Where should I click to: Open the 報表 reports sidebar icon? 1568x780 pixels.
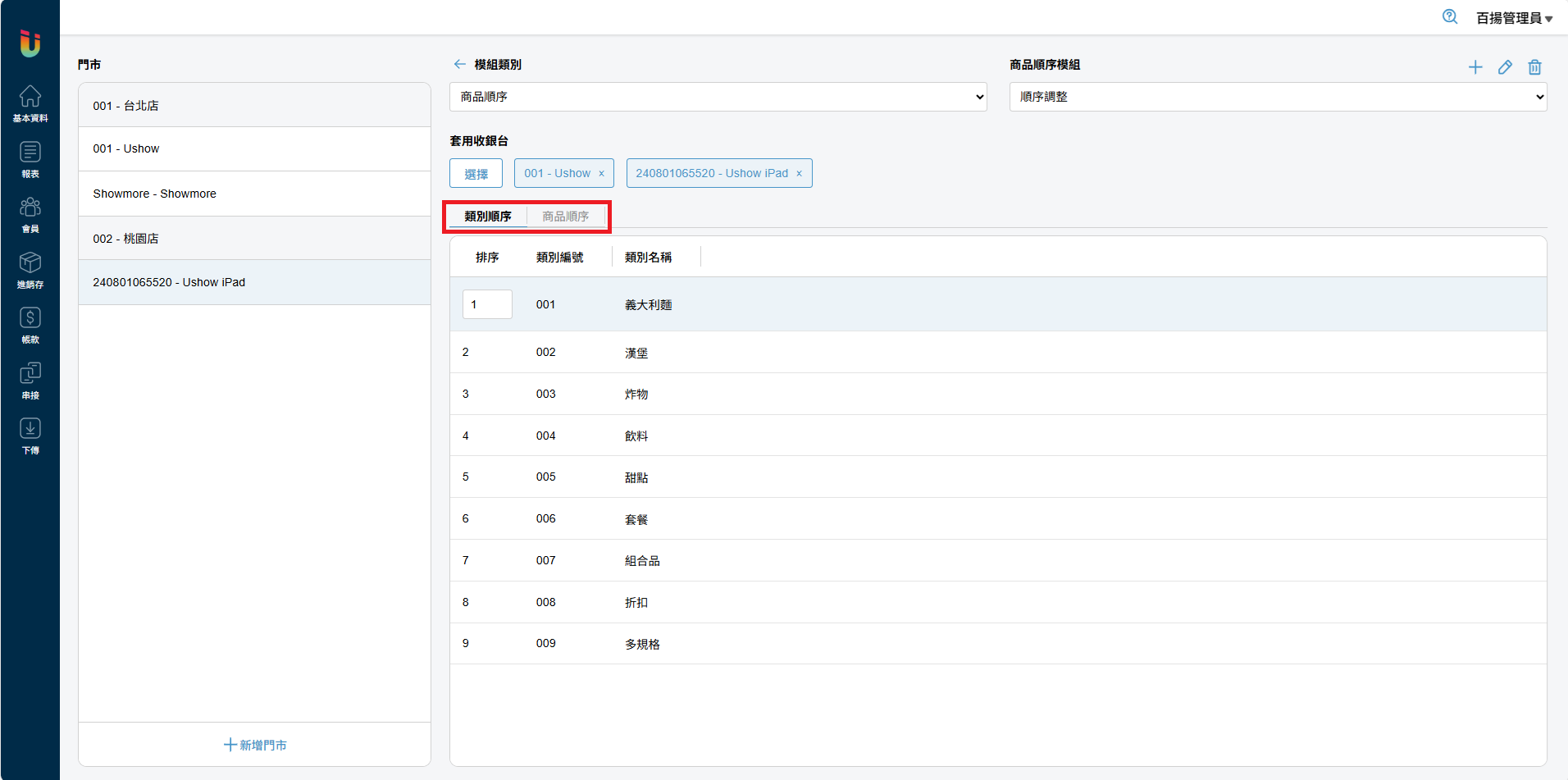(30, 159)
